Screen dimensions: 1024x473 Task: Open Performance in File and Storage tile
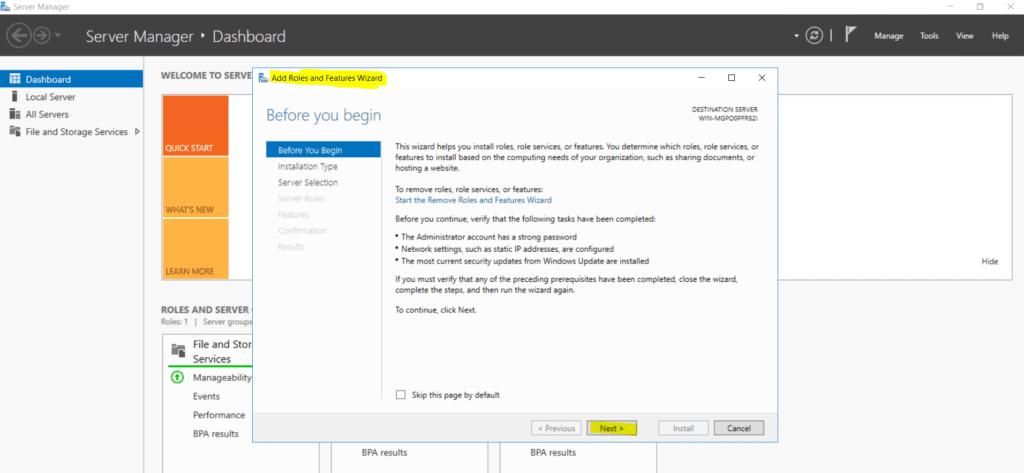(x=219, y=415)
